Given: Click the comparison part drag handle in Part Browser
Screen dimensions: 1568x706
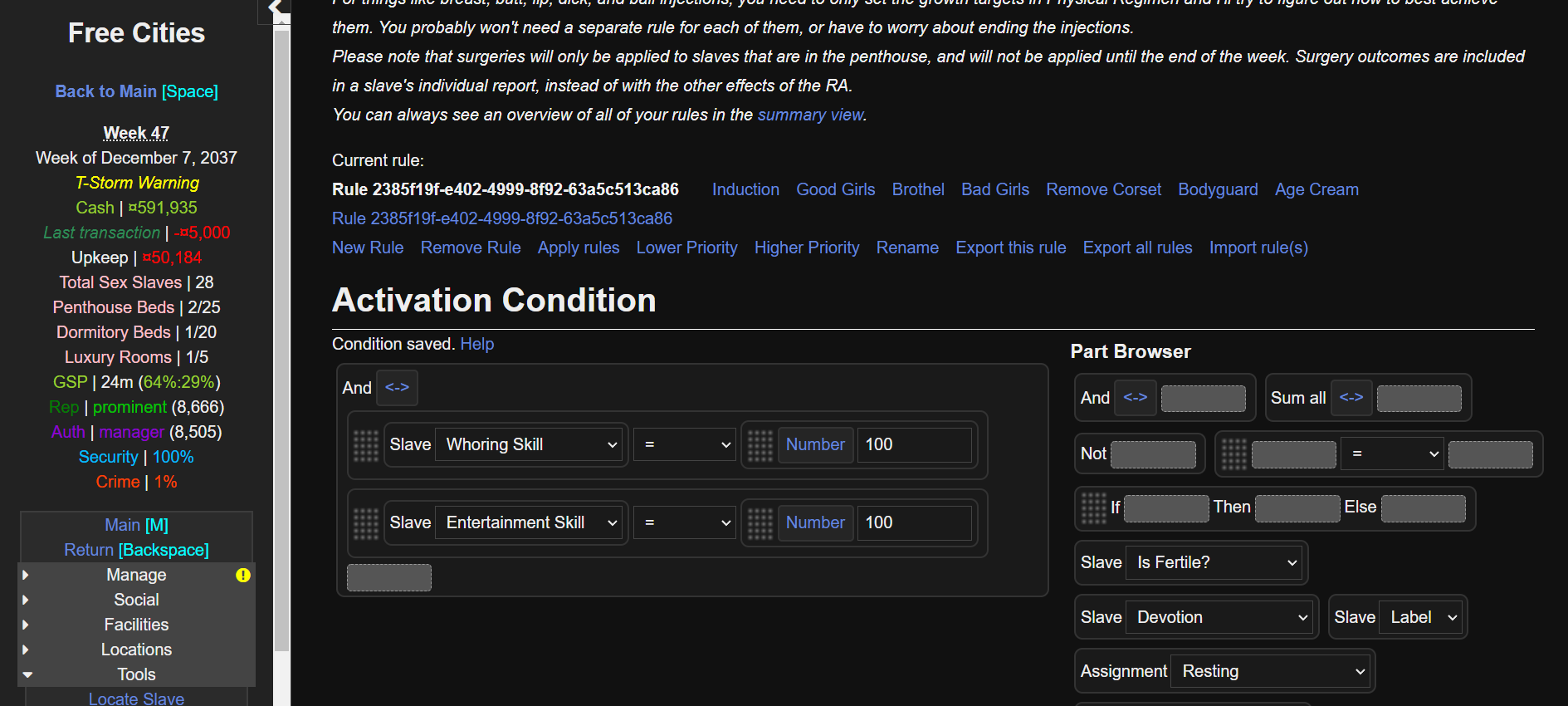Looking at the screenshot, I should point(1233,454).
